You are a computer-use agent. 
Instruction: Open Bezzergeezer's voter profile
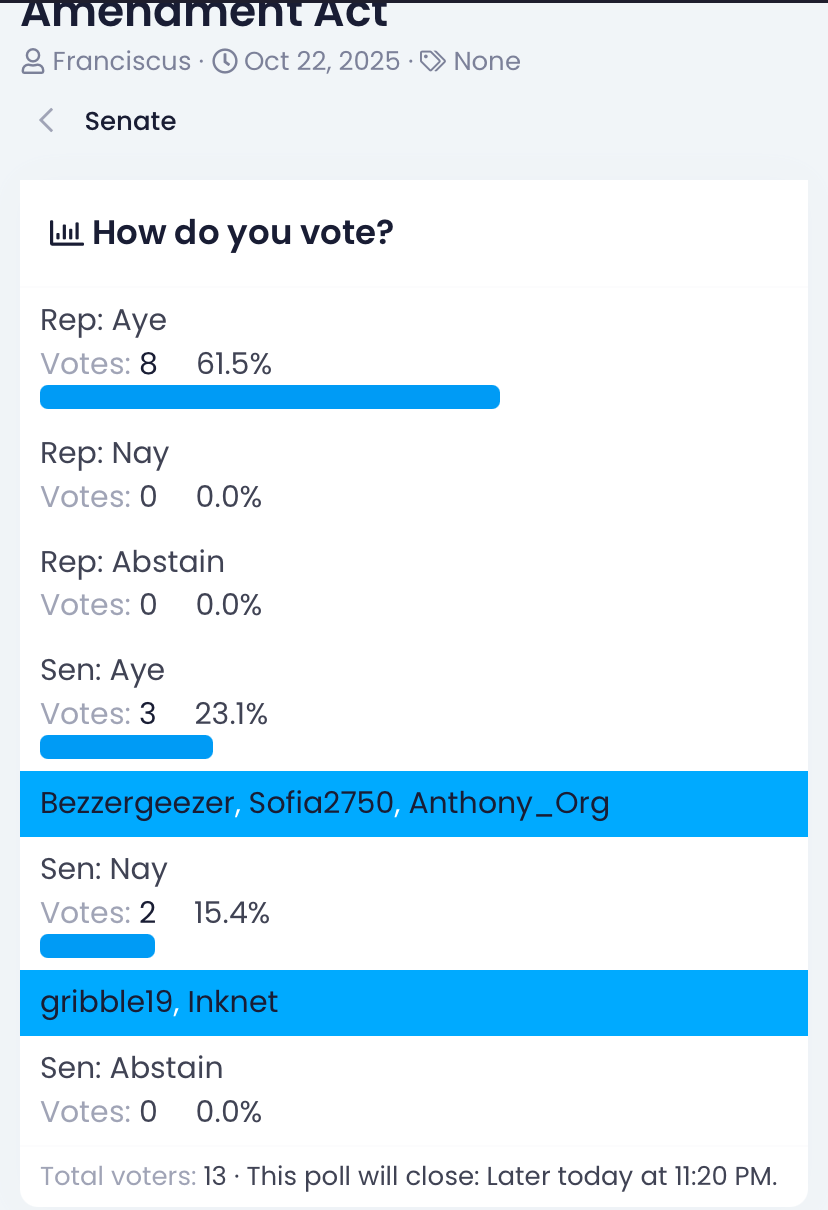pos(136,803)
